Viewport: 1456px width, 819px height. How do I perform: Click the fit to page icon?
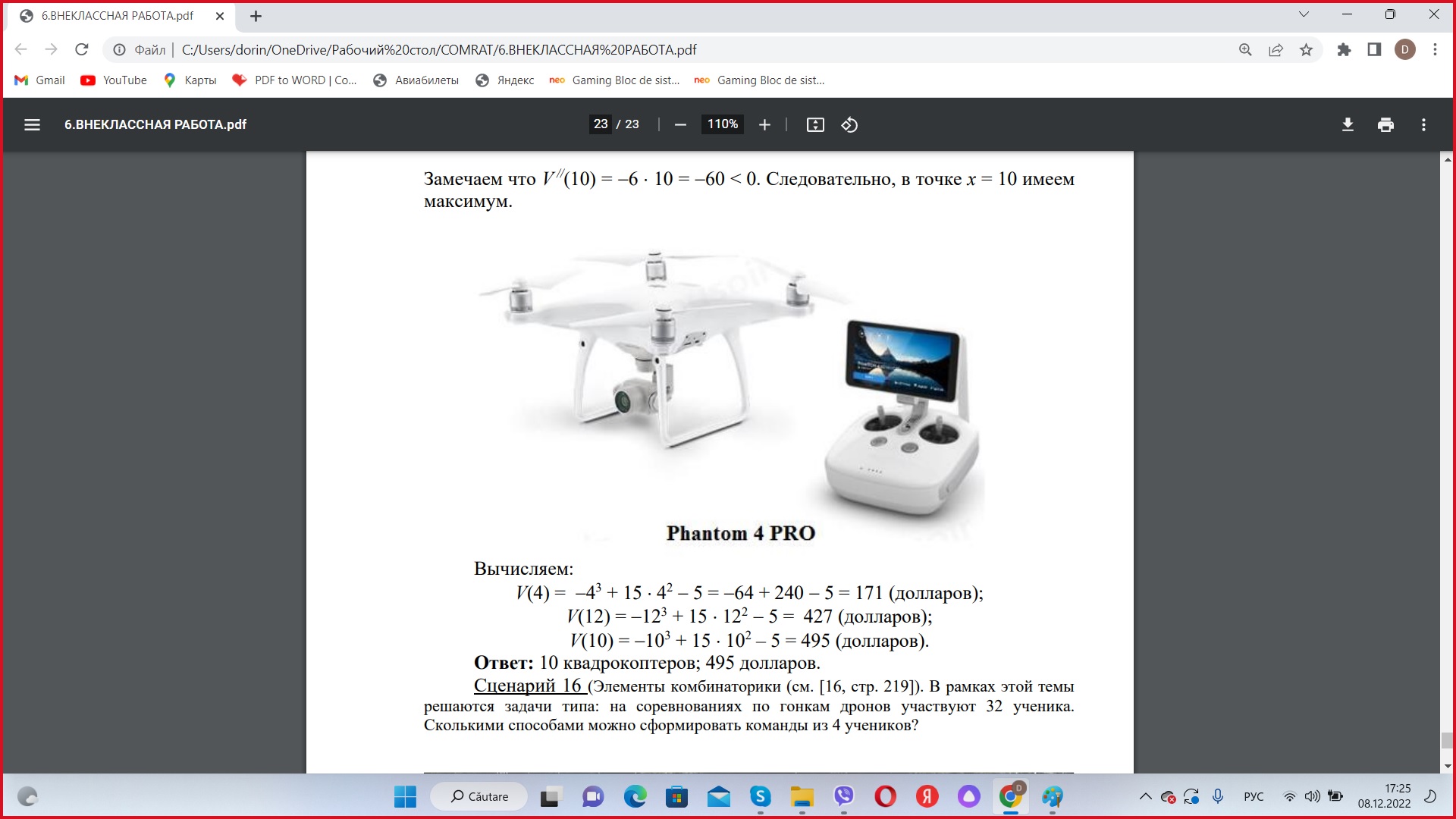click(815, 125)
